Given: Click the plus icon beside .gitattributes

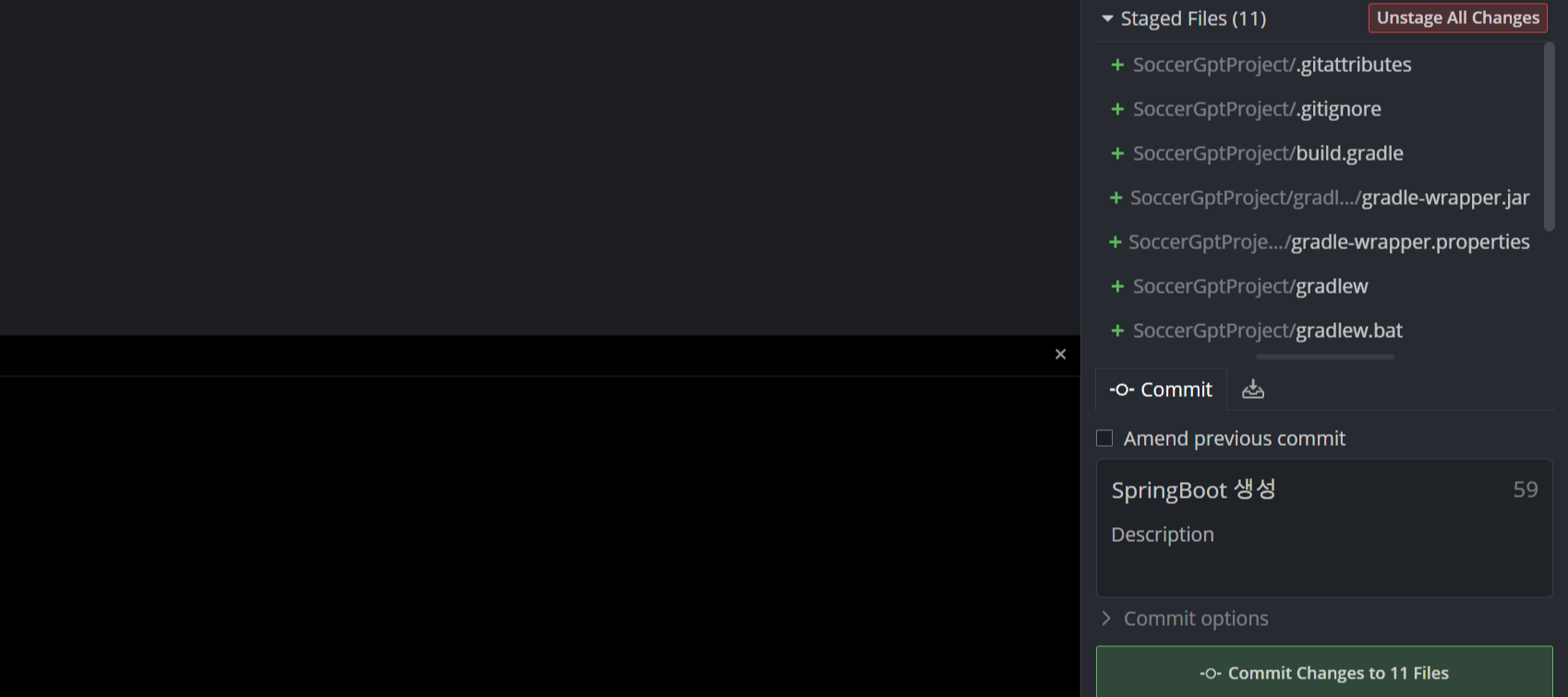Looking at the screenshot, I should (x=1117, y=65).
